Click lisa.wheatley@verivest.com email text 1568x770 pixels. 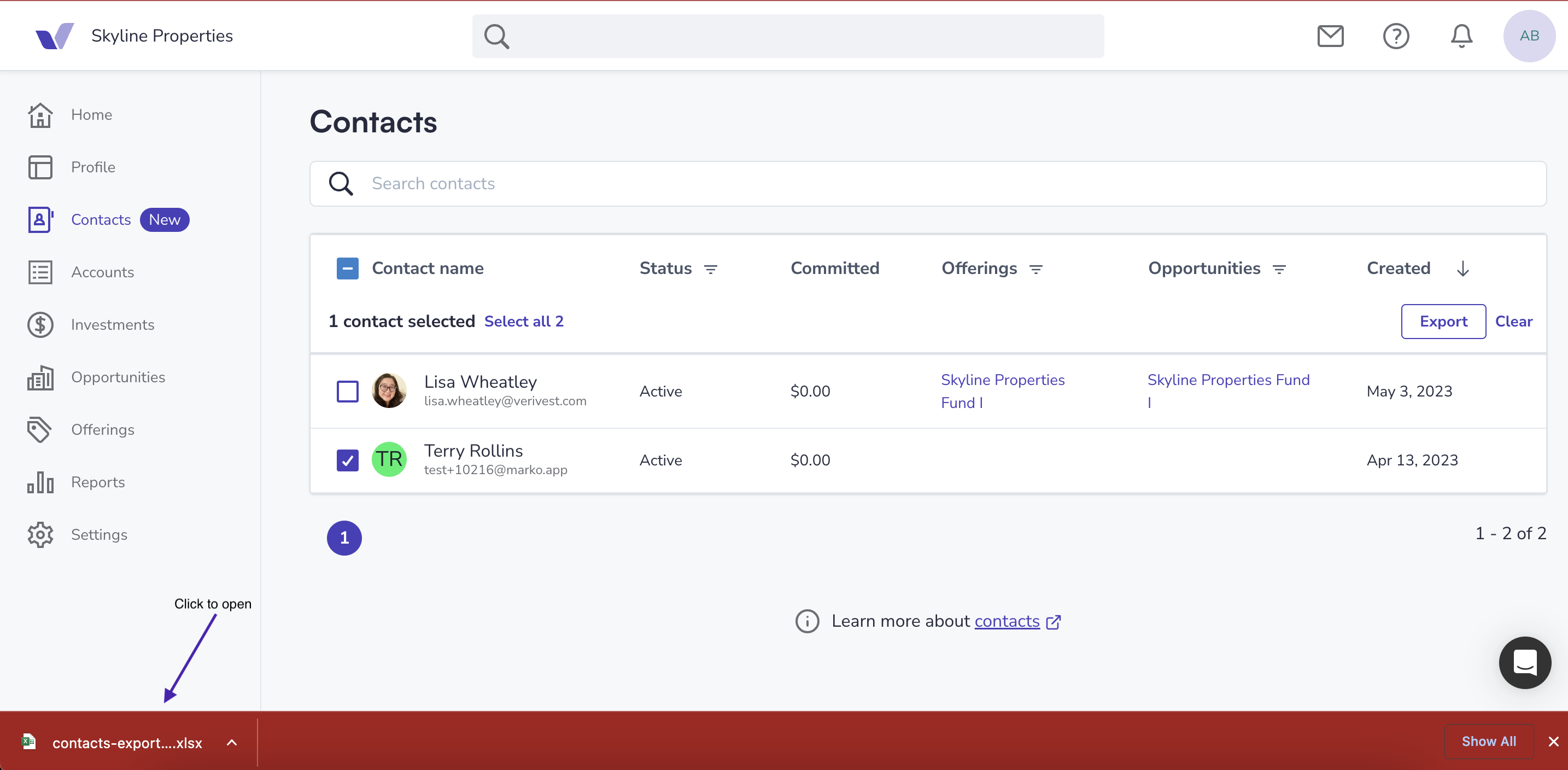coord(505,401)
